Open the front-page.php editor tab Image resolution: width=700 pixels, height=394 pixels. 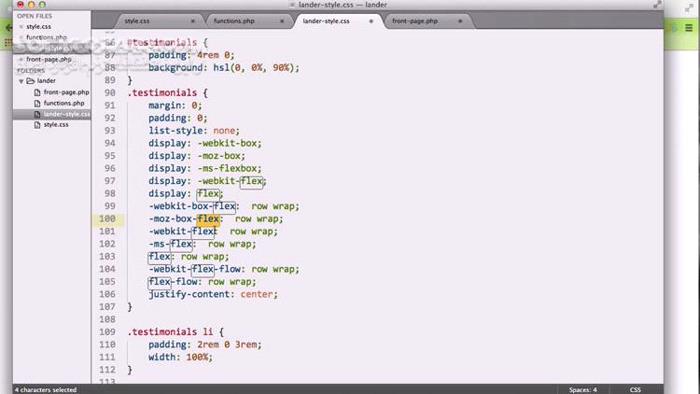(x=415, y=21)
